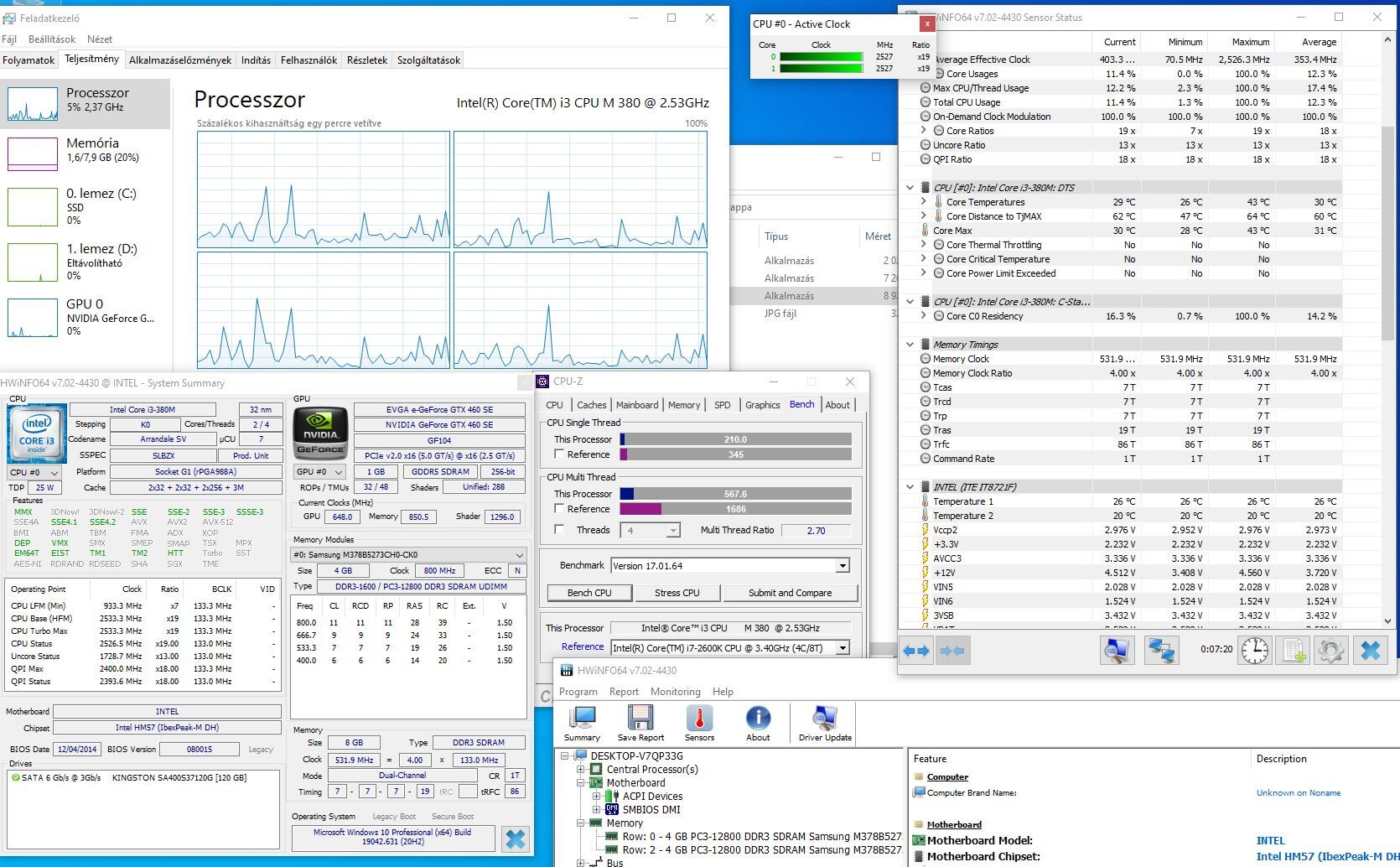Close the CPU #0 Active Clock popup

tap(926, 23)
